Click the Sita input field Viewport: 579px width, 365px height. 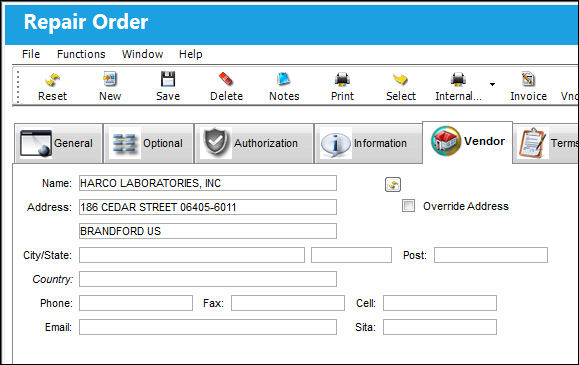pyautogui.click(x=440, y=327)
